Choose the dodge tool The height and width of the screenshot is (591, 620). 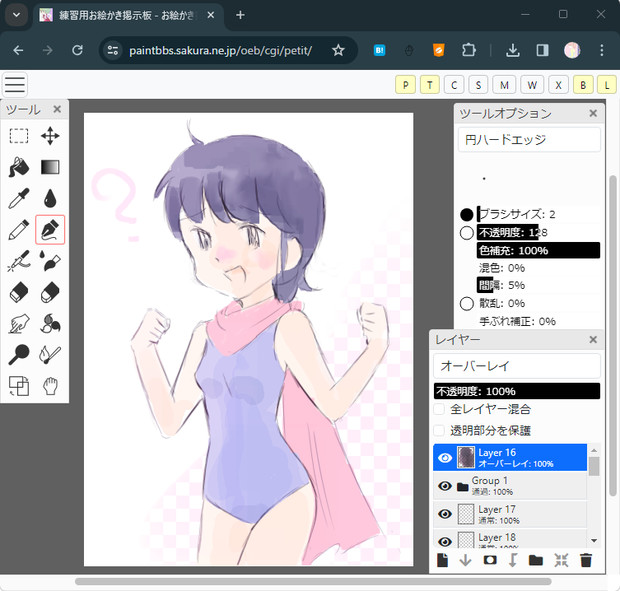pos(19,355)
